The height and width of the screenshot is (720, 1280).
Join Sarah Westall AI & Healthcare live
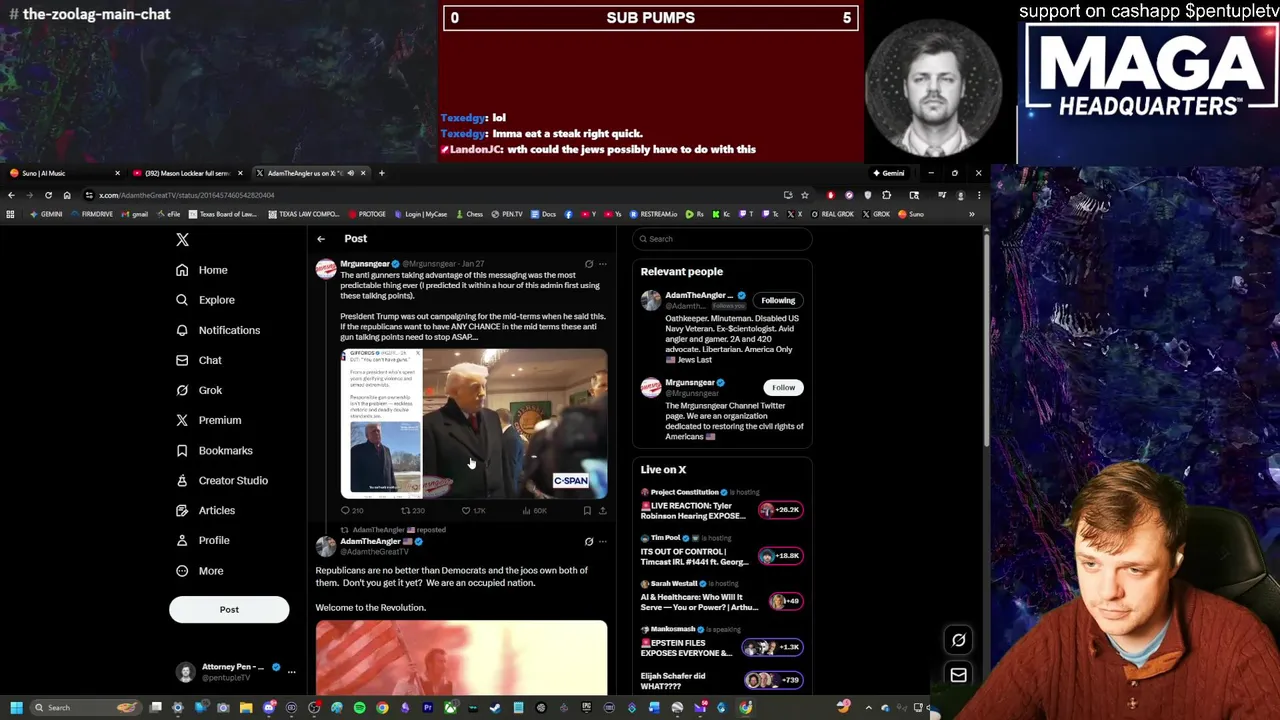[x=786, y=601]
